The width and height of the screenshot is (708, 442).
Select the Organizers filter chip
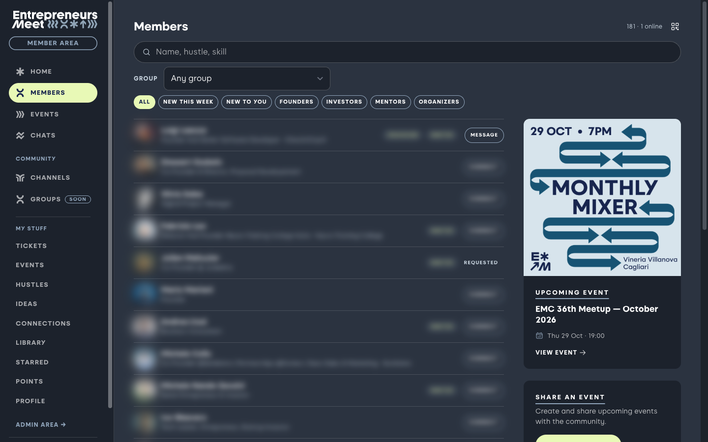(439, 102)
